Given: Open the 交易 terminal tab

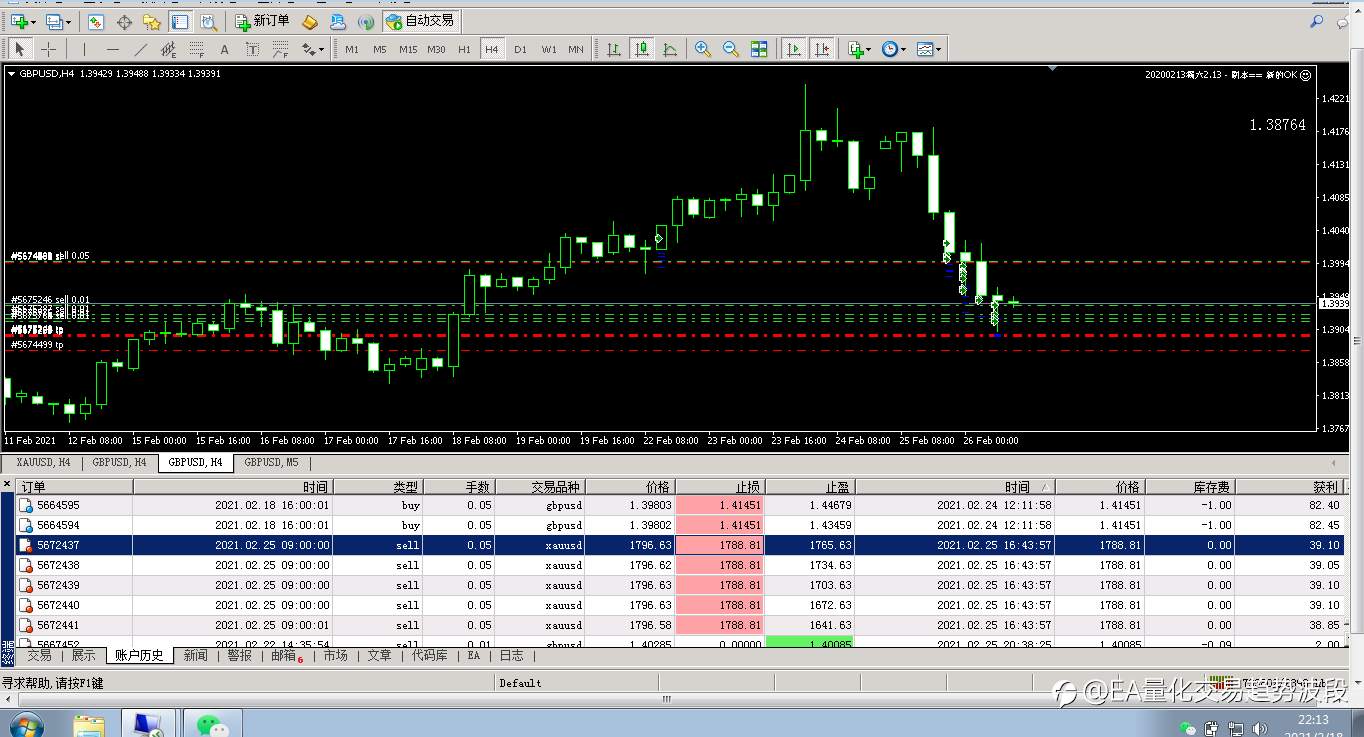Looking at the screenshot, I should pyautogui.click(x=39, y=656).
